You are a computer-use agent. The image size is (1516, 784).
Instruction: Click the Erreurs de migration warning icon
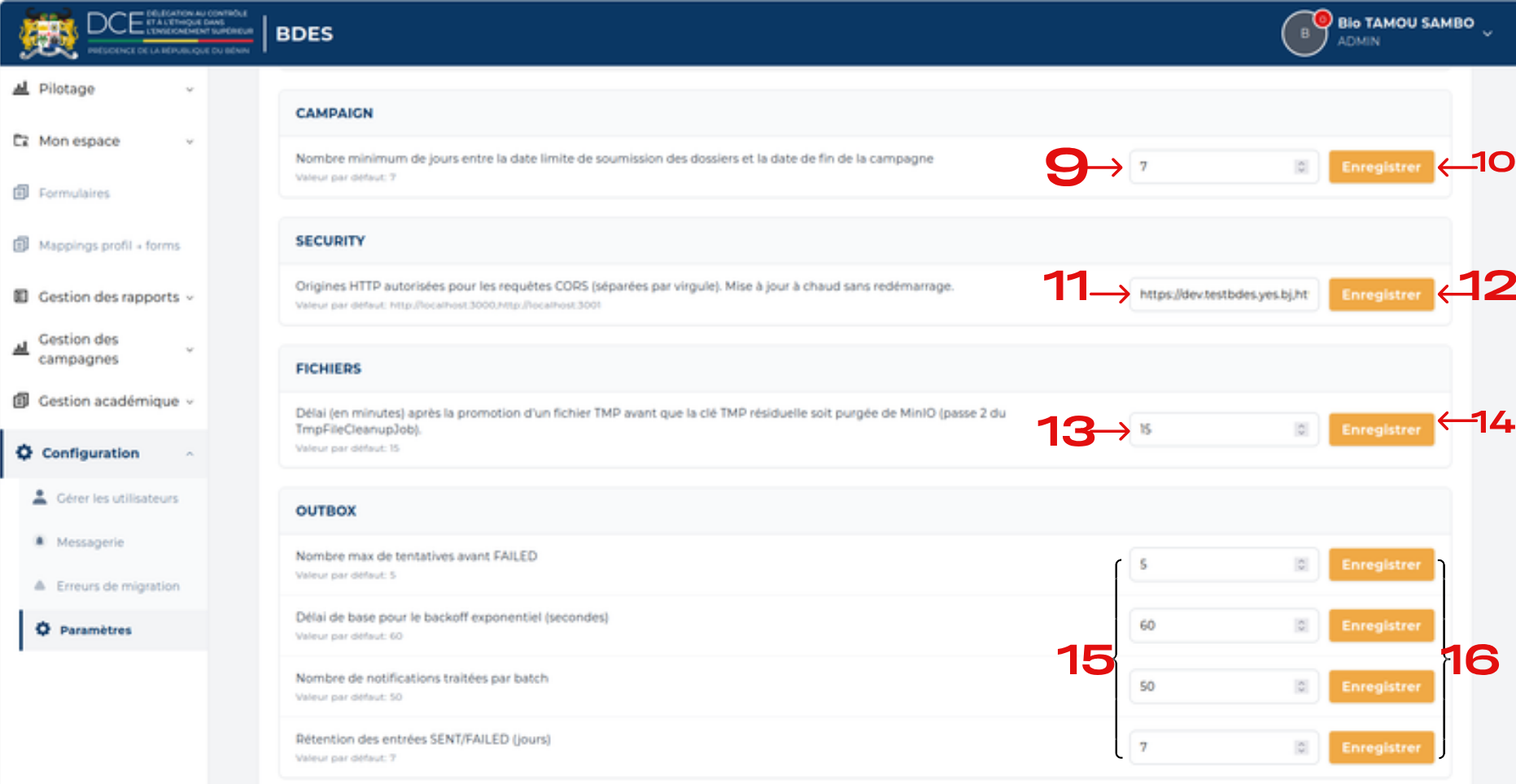point(39,585)
